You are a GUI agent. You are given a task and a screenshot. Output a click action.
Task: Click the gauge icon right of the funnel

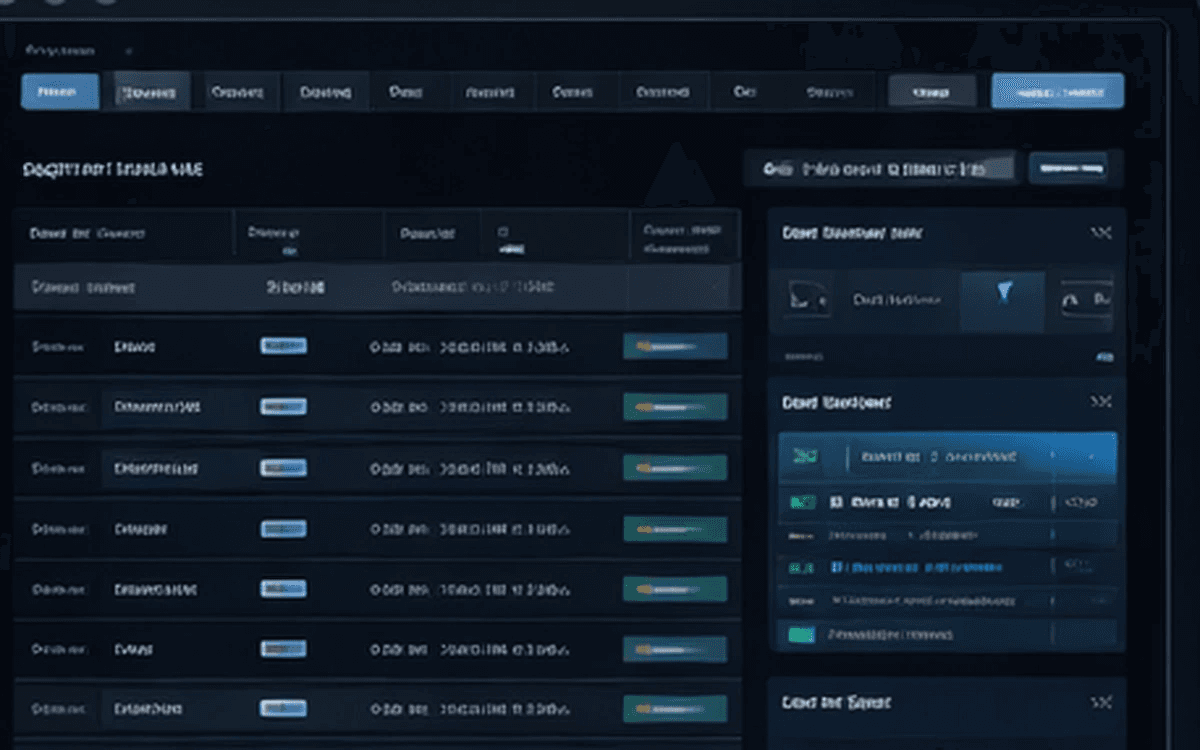click(x=1086, y=299)
